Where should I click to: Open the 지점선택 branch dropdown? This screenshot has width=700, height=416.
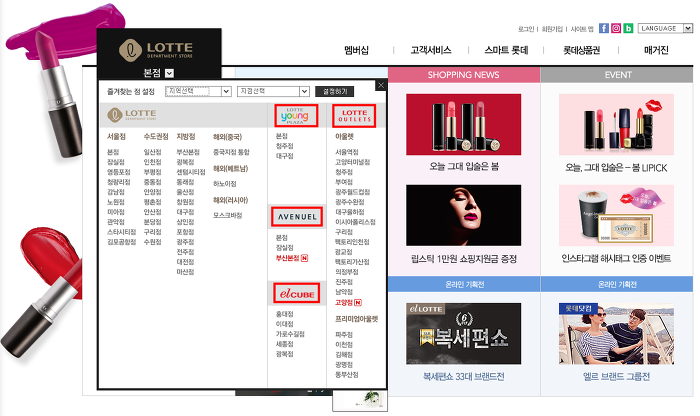[273, 92]
